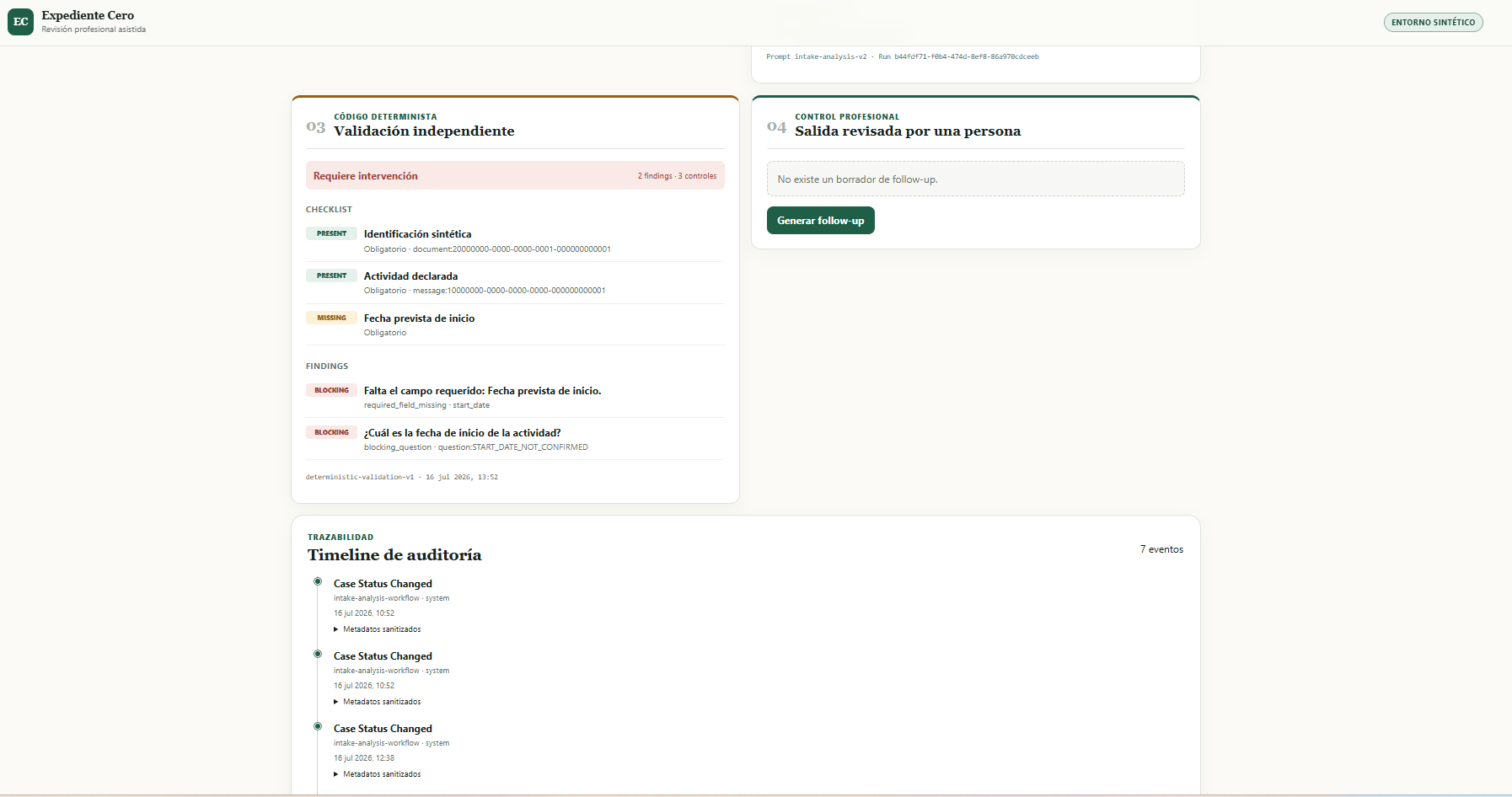Image resolution: width=1512 pixels, height=797 pixels.
Task: Select the 03 step number icon
Action: tap(315, 127)
